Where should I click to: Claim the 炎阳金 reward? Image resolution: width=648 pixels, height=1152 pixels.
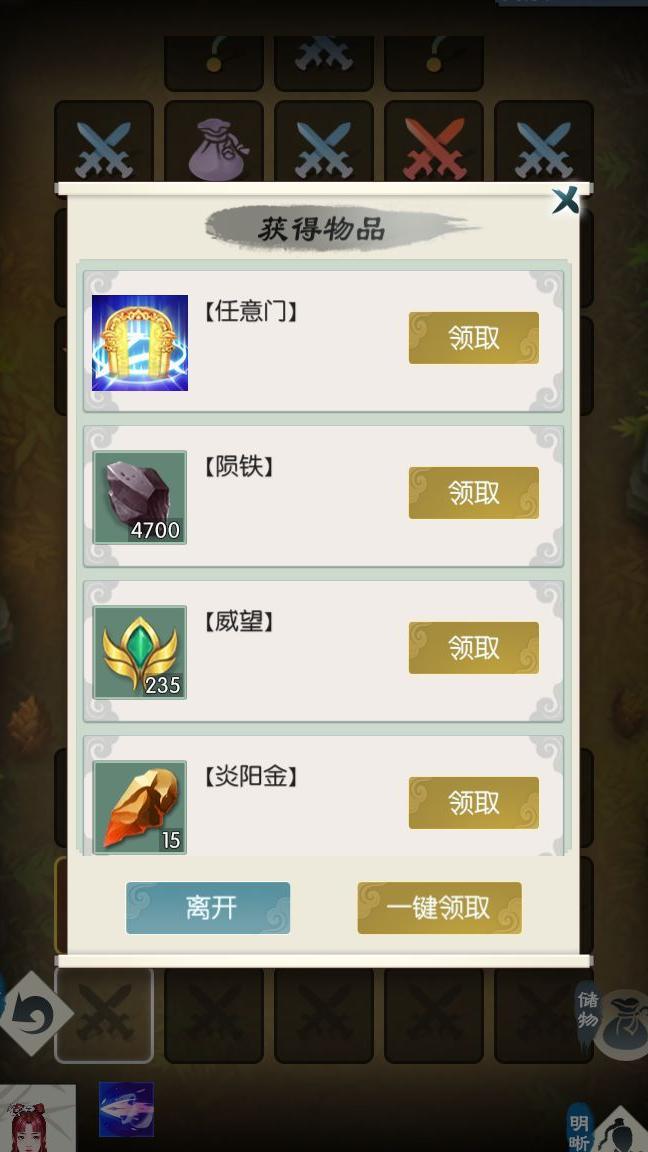coord(474,802)
